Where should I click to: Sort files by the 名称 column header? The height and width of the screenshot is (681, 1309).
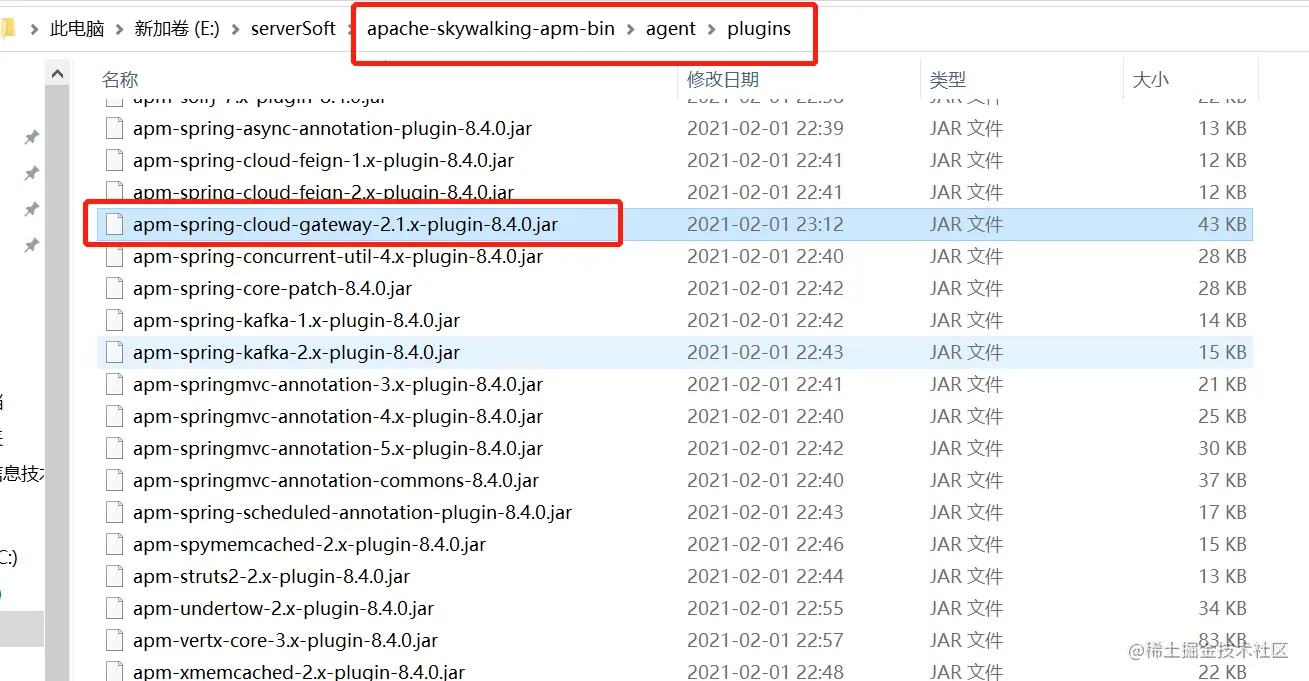[120, 80]
